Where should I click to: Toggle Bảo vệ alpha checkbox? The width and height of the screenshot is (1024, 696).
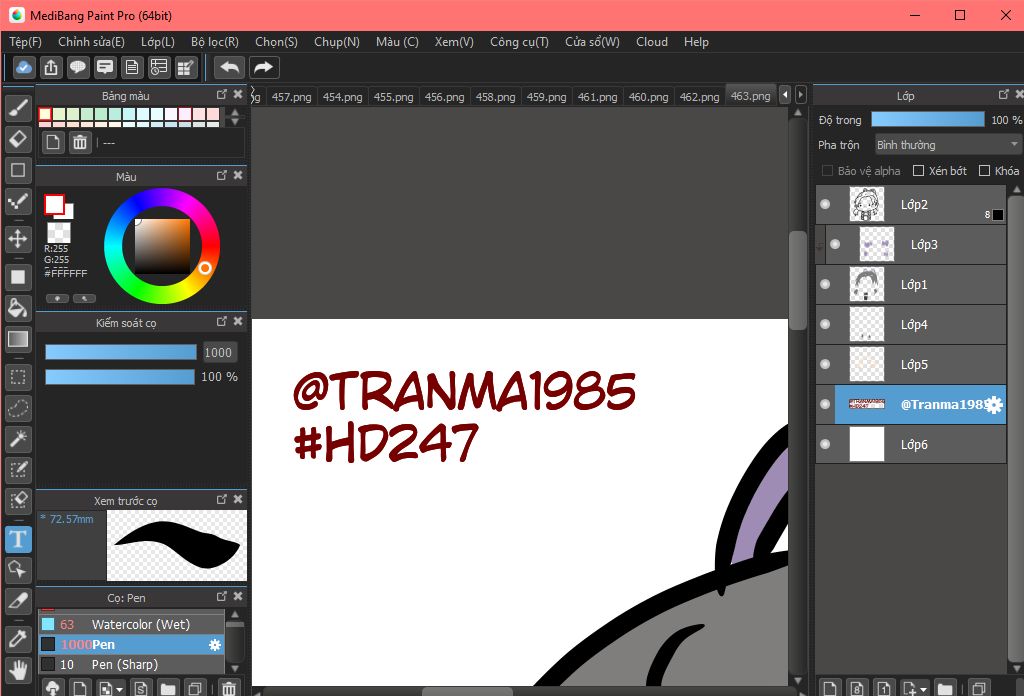tap(827, 170)
